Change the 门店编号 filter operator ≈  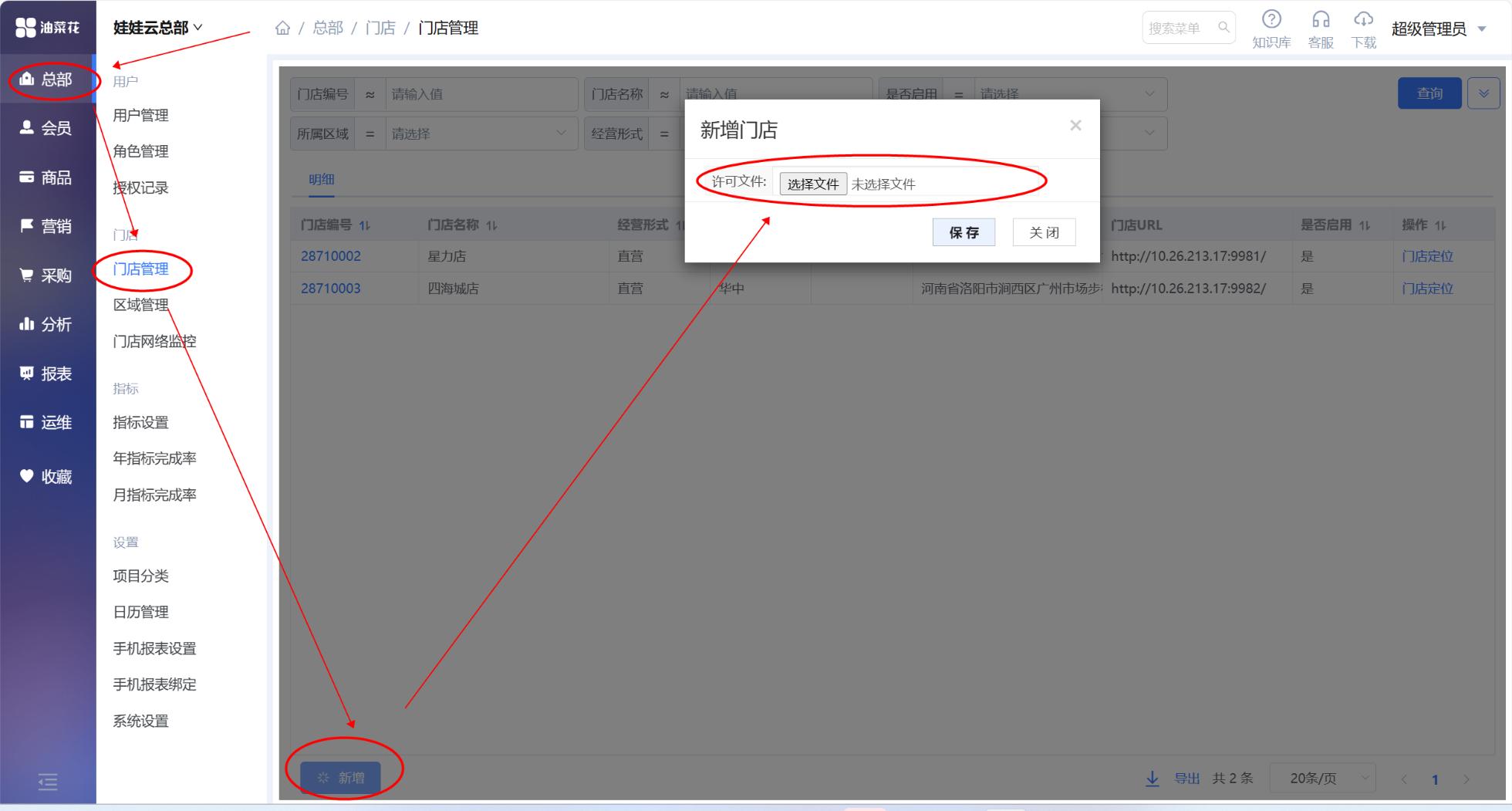coord(370,94)
